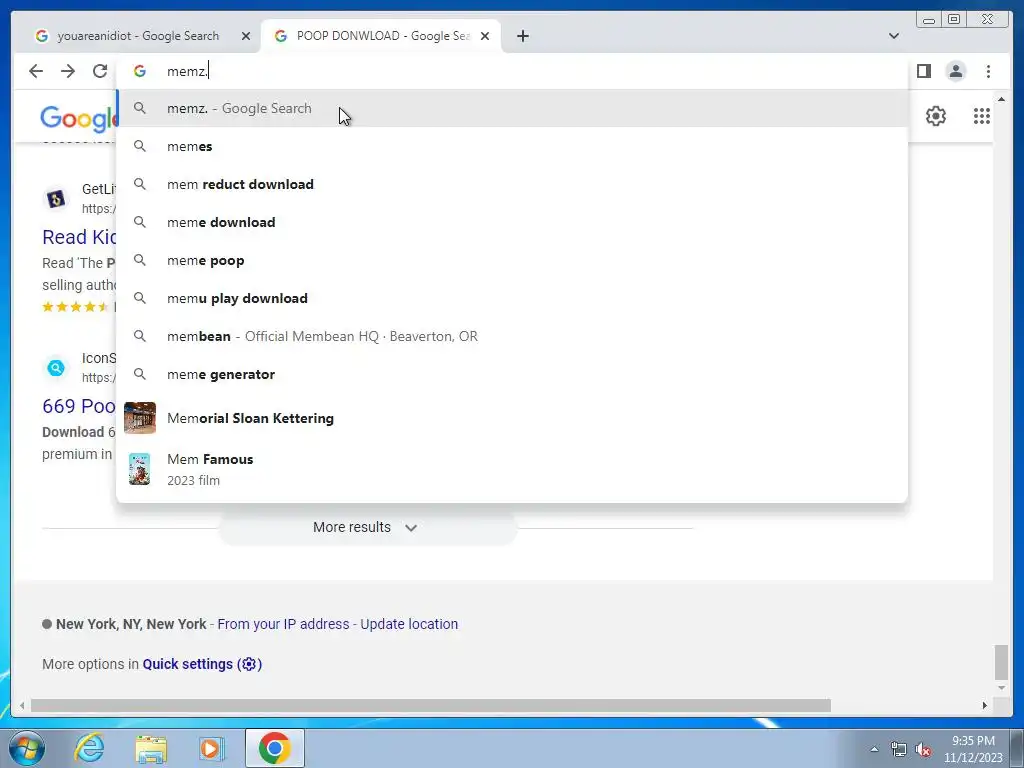
Task: Select the 'membean' Official Membean HQ suggestion
Action: 512,336
